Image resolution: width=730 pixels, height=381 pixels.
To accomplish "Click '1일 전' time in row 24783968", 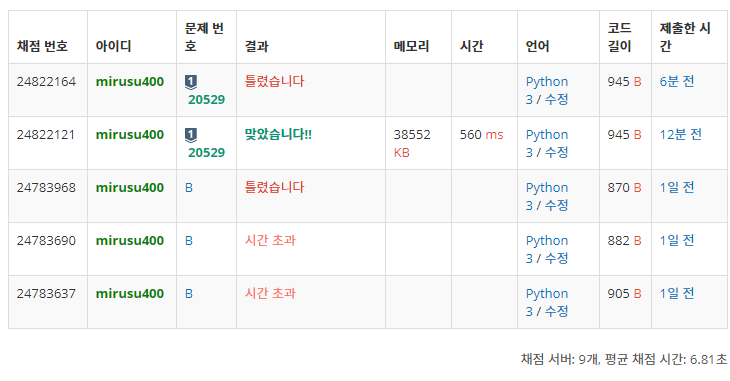I will point(677,188).
